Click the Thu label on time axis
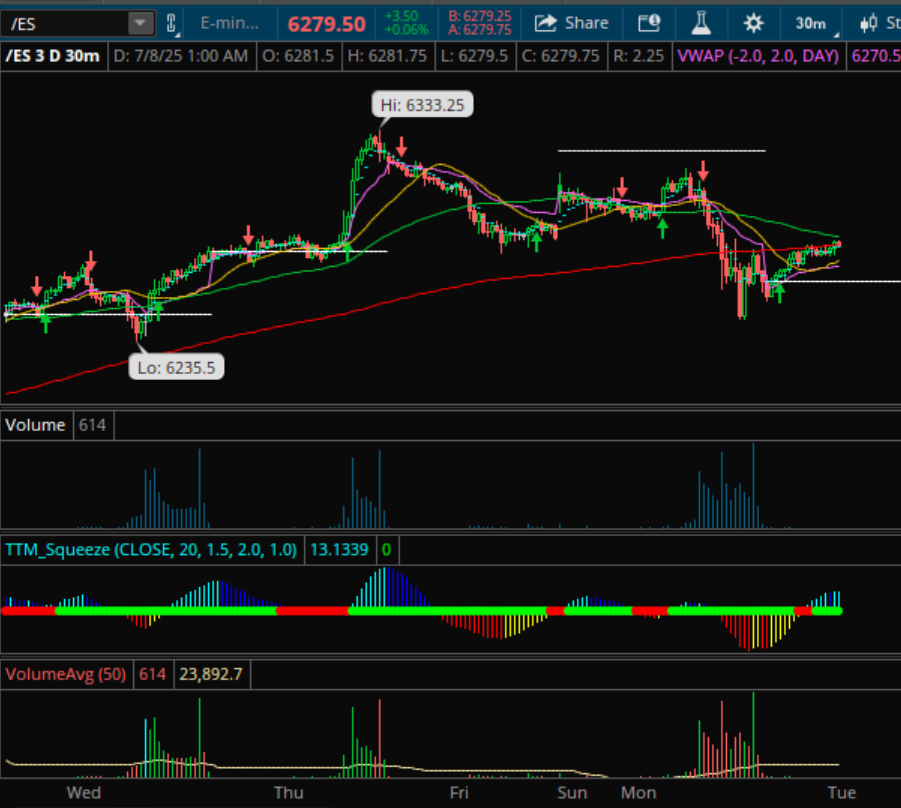Image resolution: width=901 pixels, height=808 pixels. pyautogui.click(x=288, y=793)
